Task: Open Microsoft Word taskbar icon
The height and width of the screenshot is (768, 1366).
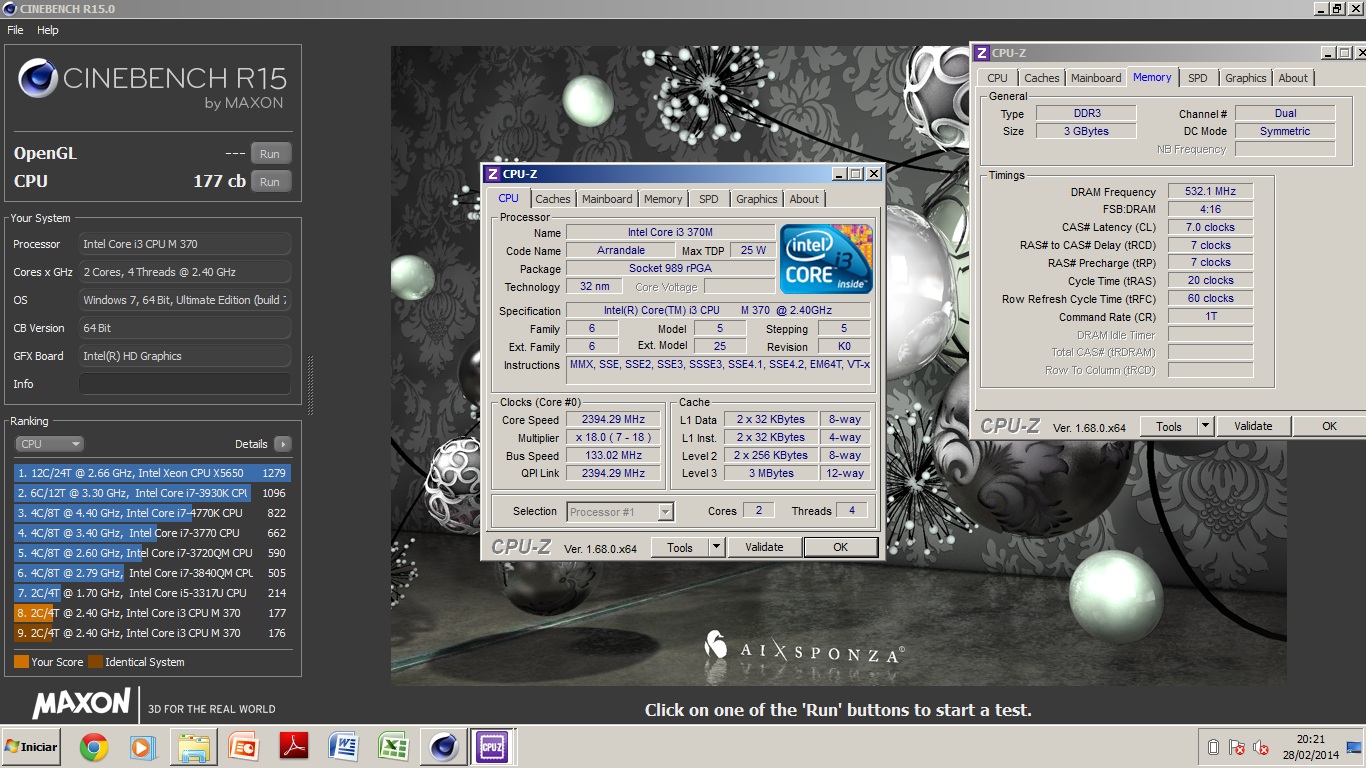Action: [x=344, y=747]
